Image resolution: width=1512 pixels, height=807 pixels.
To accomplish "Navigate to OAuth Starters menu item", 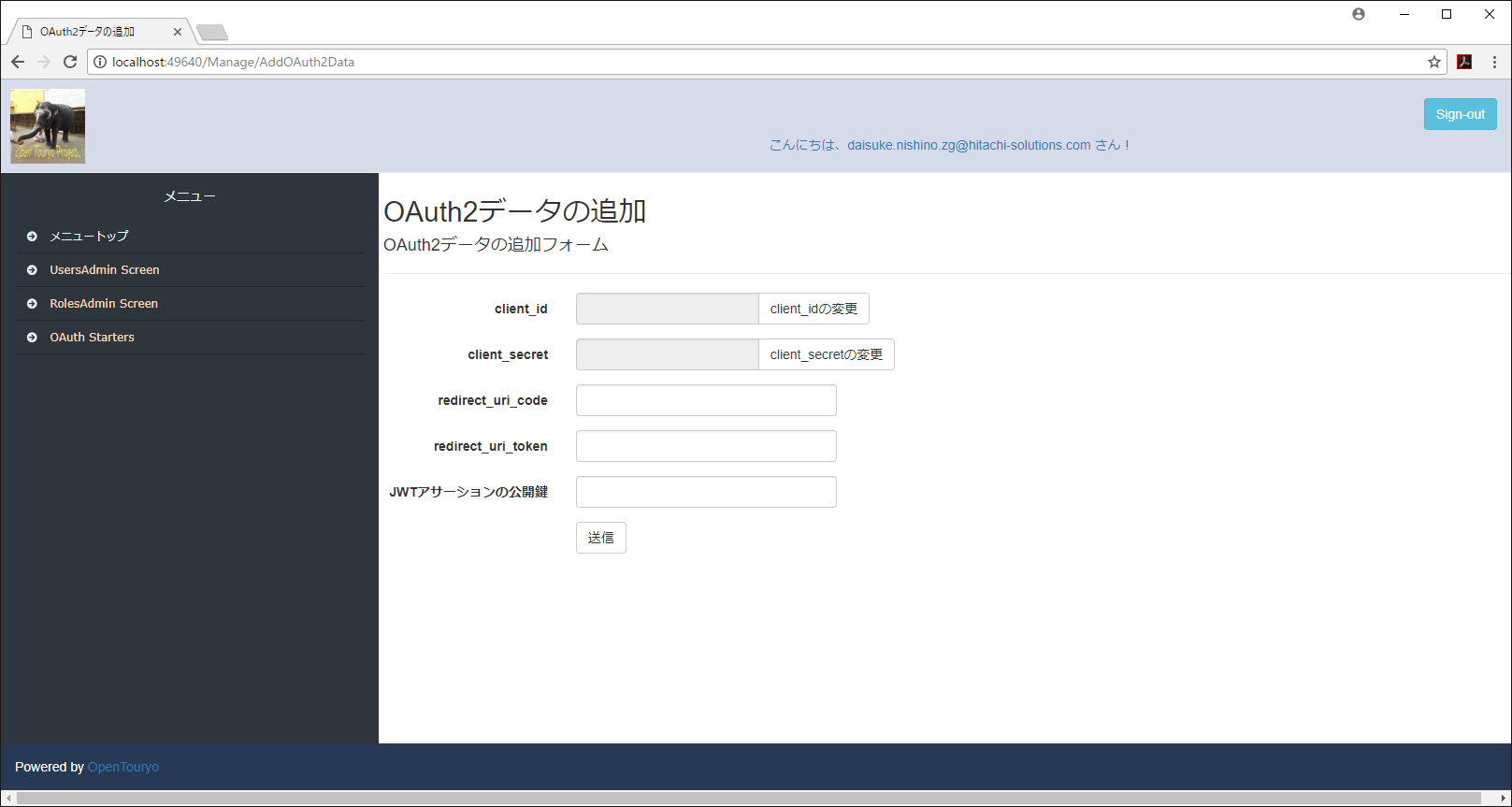I will 92,338.
